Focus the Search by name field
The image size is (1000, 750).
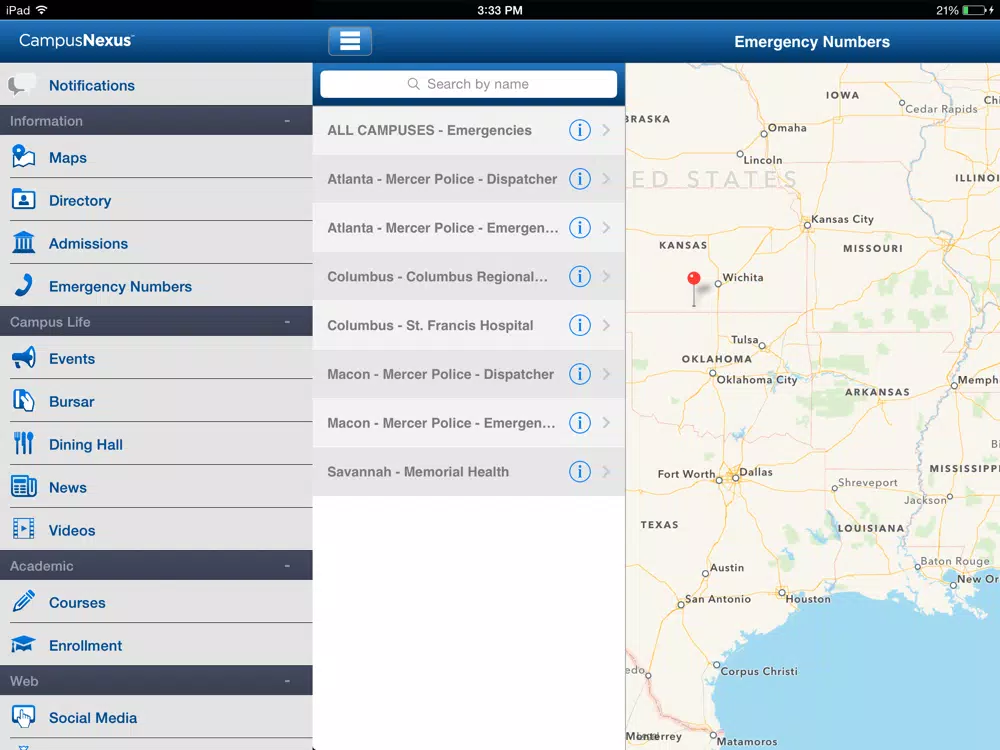click(x=469, y=84)
